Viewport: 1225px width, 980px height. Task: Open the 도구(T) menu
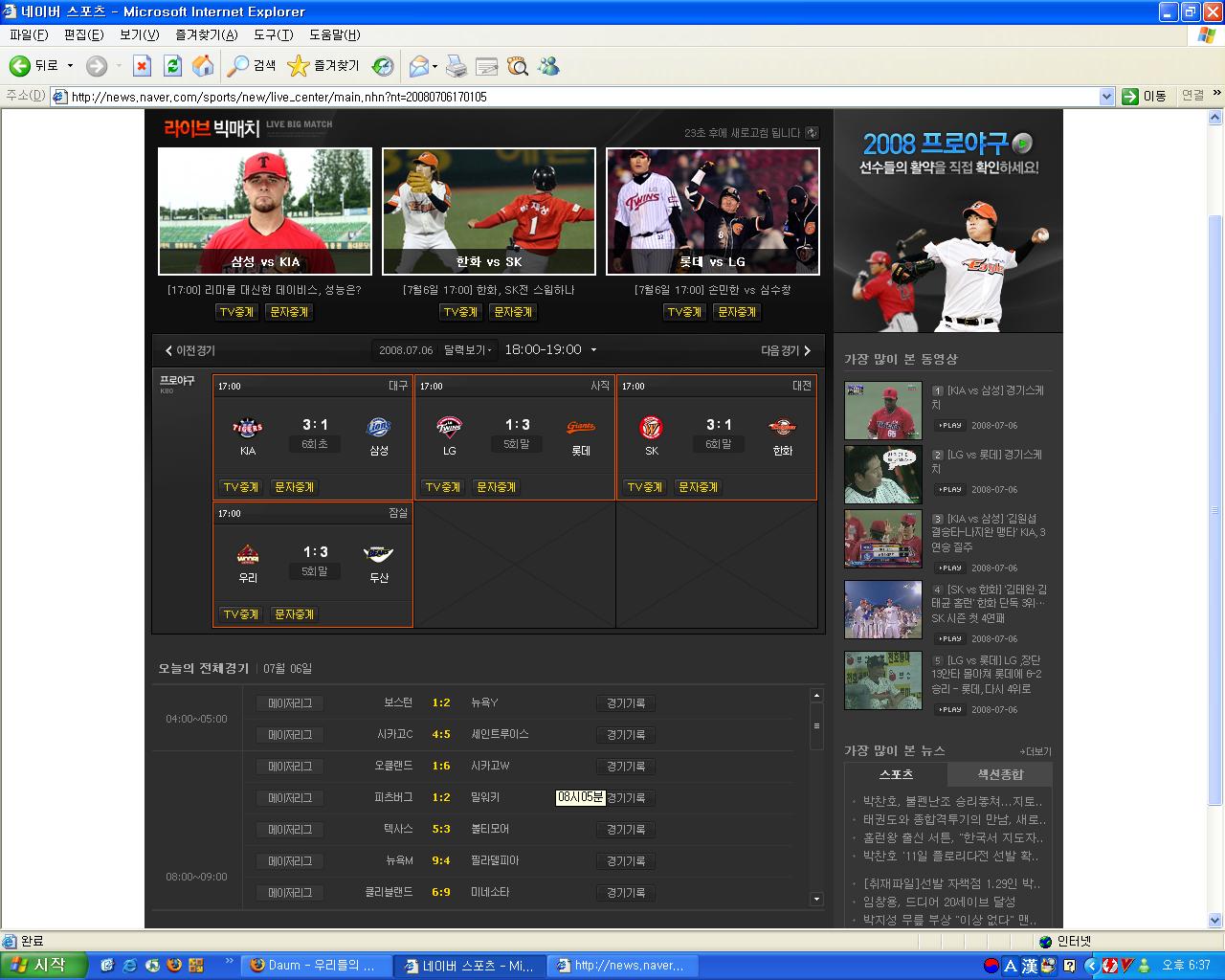[x=274, y=35]
